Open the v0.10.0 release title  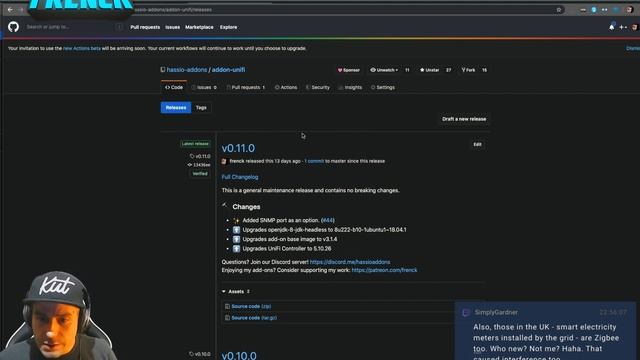(x=239, y=356)
